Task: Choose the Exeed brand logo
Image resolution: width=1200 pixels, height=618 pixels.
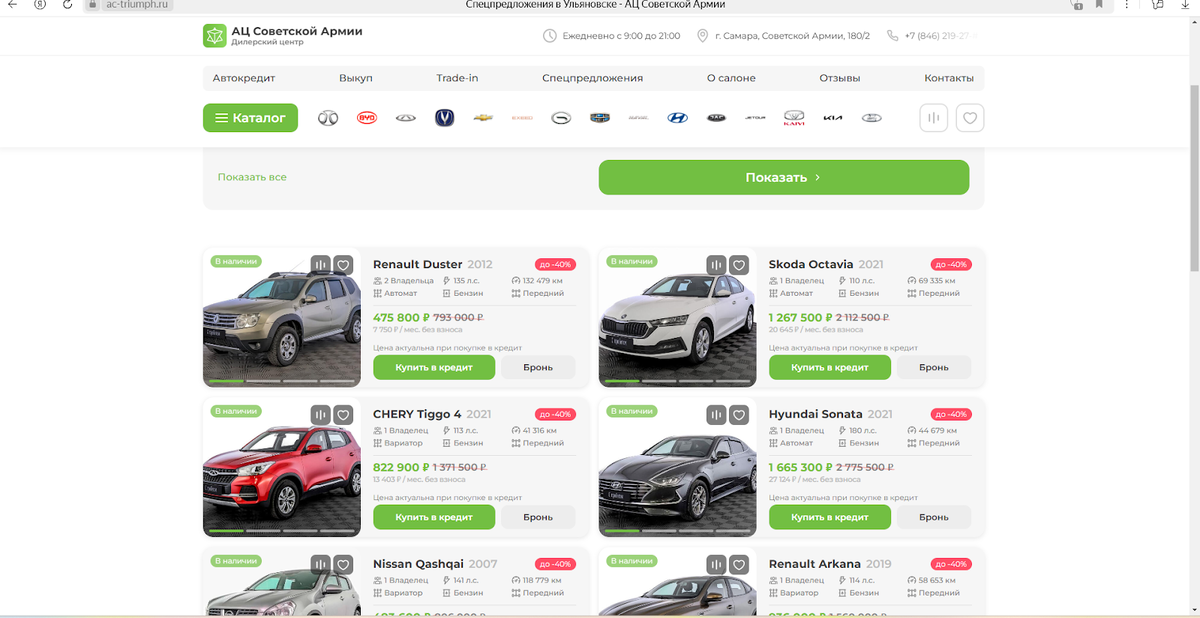Action: [522, 118]
